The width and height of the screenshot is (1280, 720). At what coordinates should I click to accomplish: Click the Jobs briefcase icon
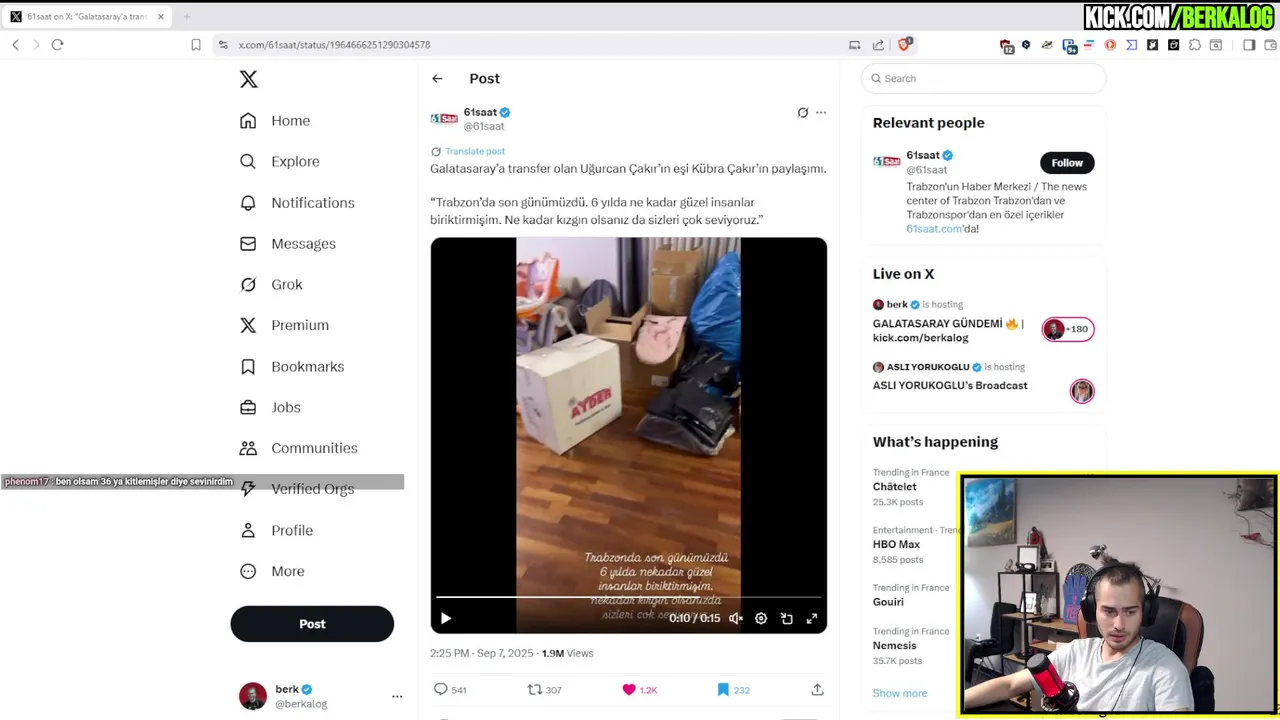pos(248,408)
